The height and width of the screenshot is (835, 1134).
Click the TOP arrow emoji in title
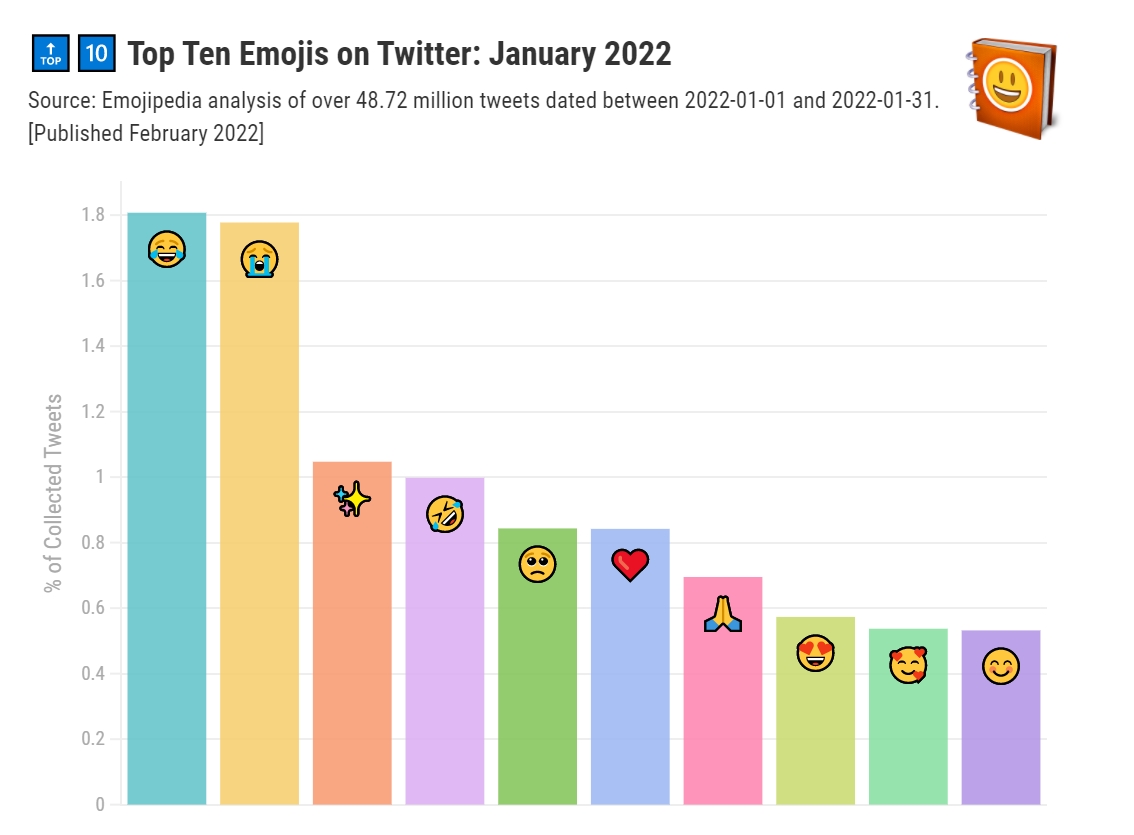tap(50, 54)
